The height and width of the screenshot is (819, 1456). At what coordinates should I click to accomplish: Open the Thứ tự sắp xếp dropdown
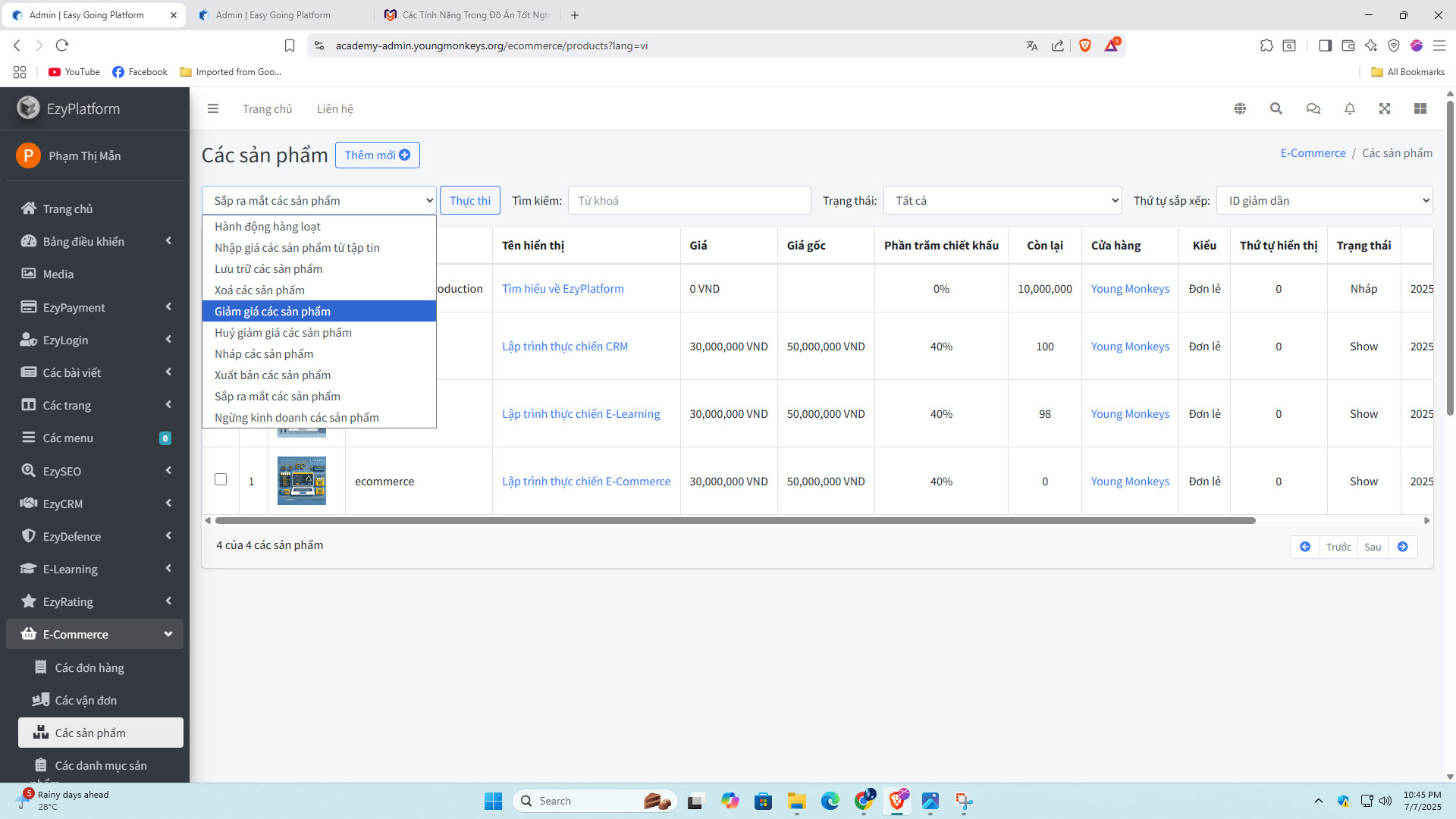[1324, 200]
